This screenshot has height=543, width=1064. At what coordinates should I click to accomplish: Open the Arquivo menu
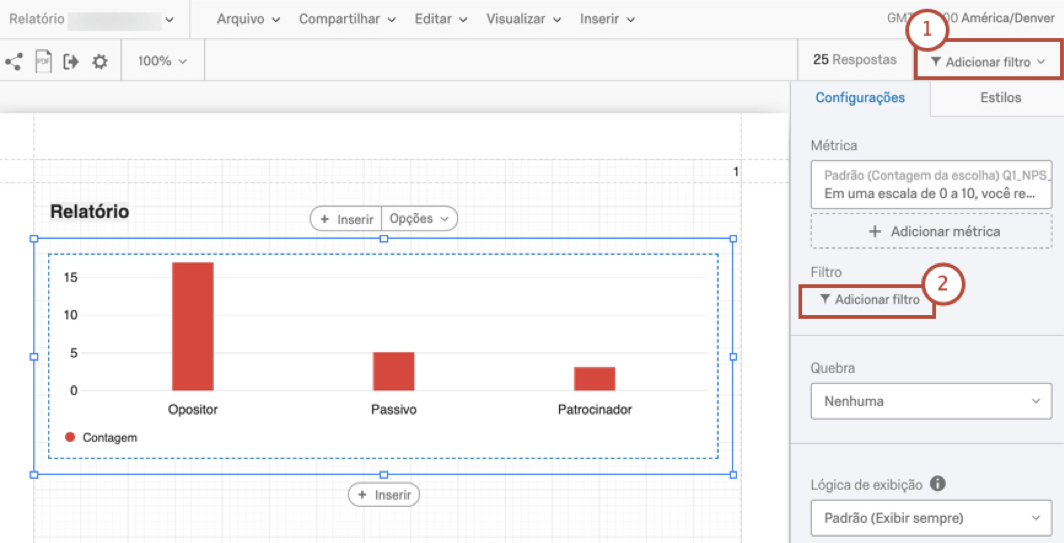[248, 19]
